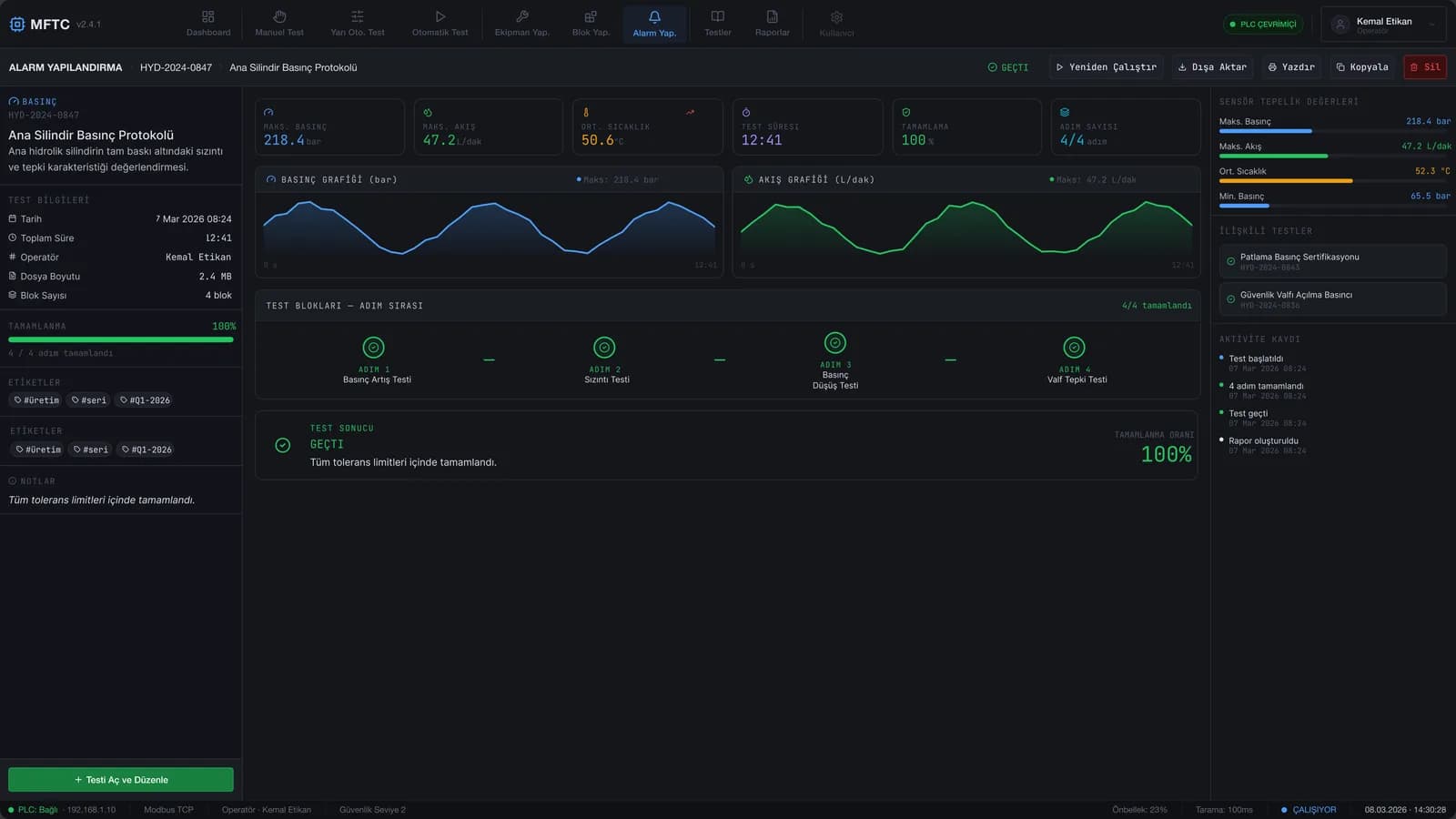
Task: Select the ADIM 4 Valf Tepki Testi step icon
Action: point(1074,348)
